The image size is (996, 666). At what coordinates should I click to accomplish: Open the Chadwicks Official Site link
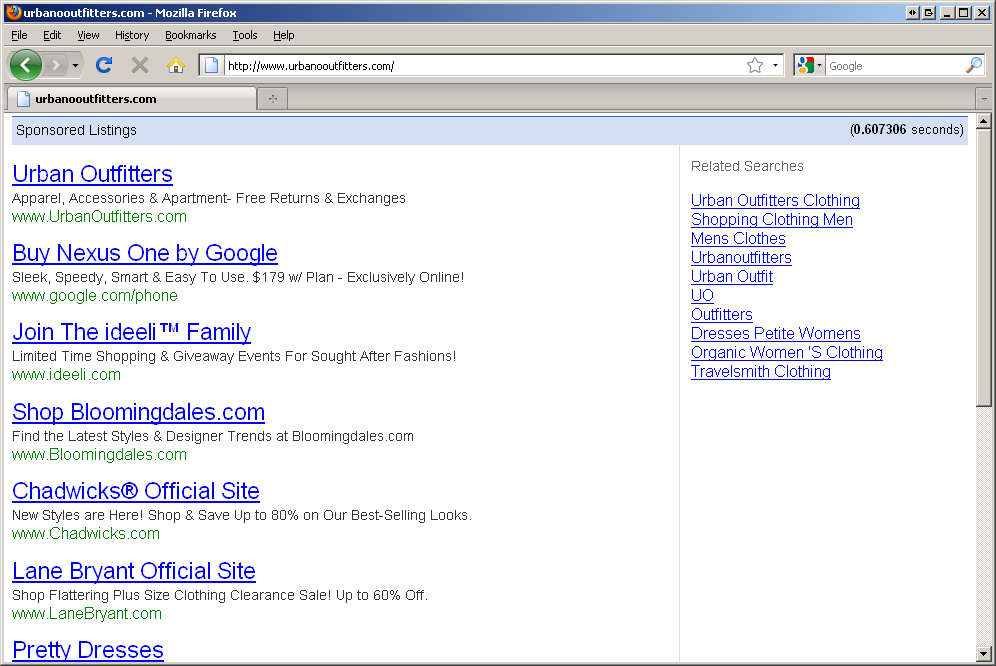click(x=135, y=491)
